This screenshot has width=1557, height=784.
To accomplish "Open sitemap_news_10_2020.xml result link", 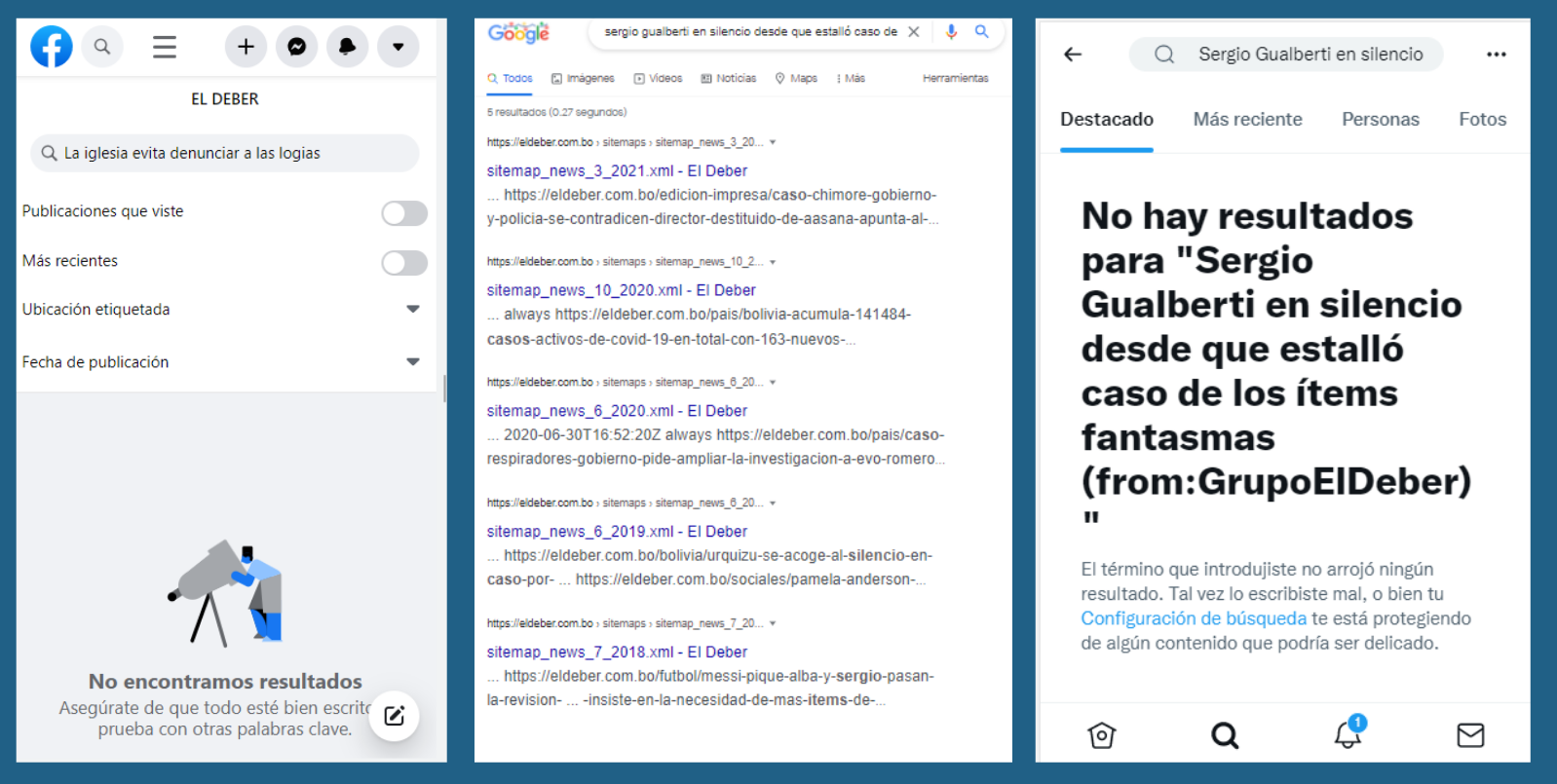I will pos(621,290).
